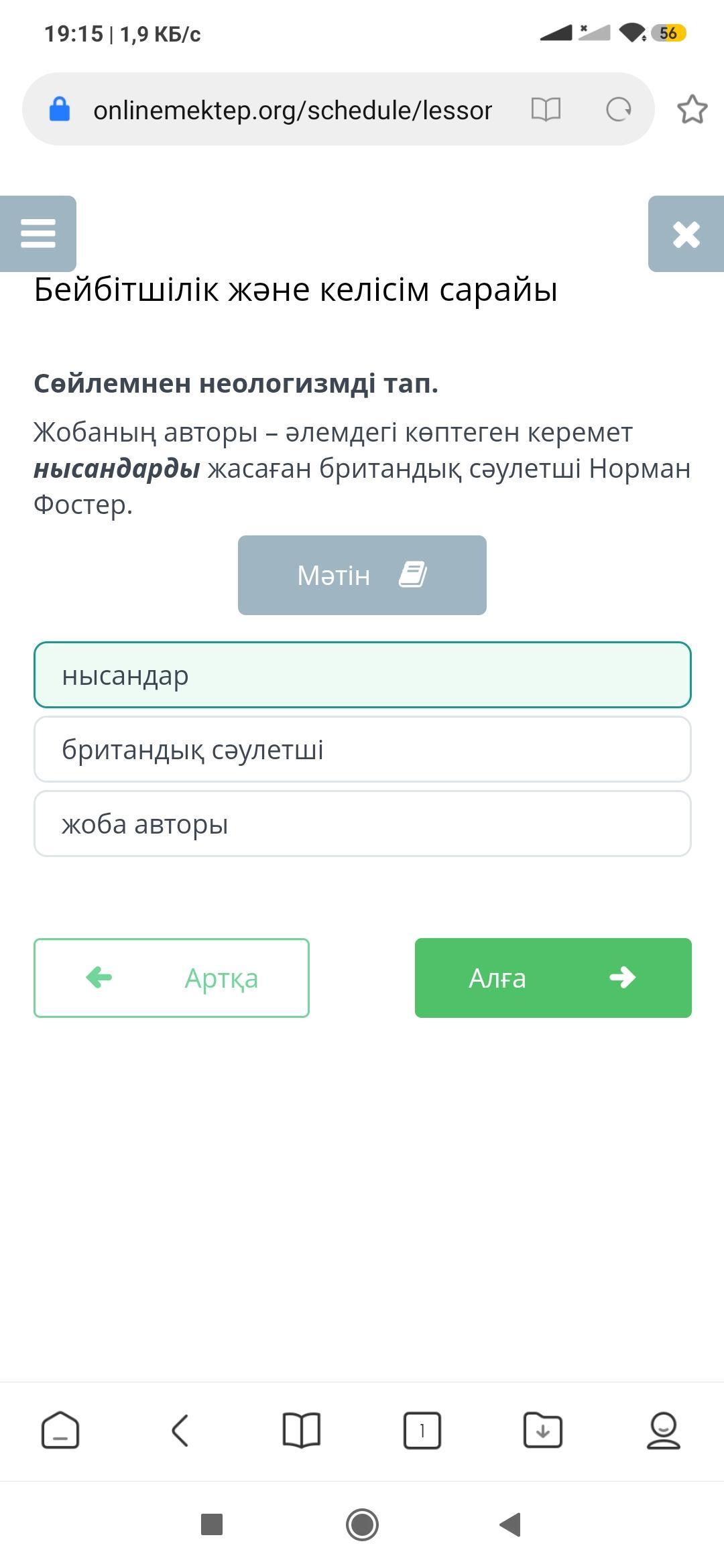Open browser downloads folder icon
This screenshot has height=1568, width=724.
tap(542, 1431)
